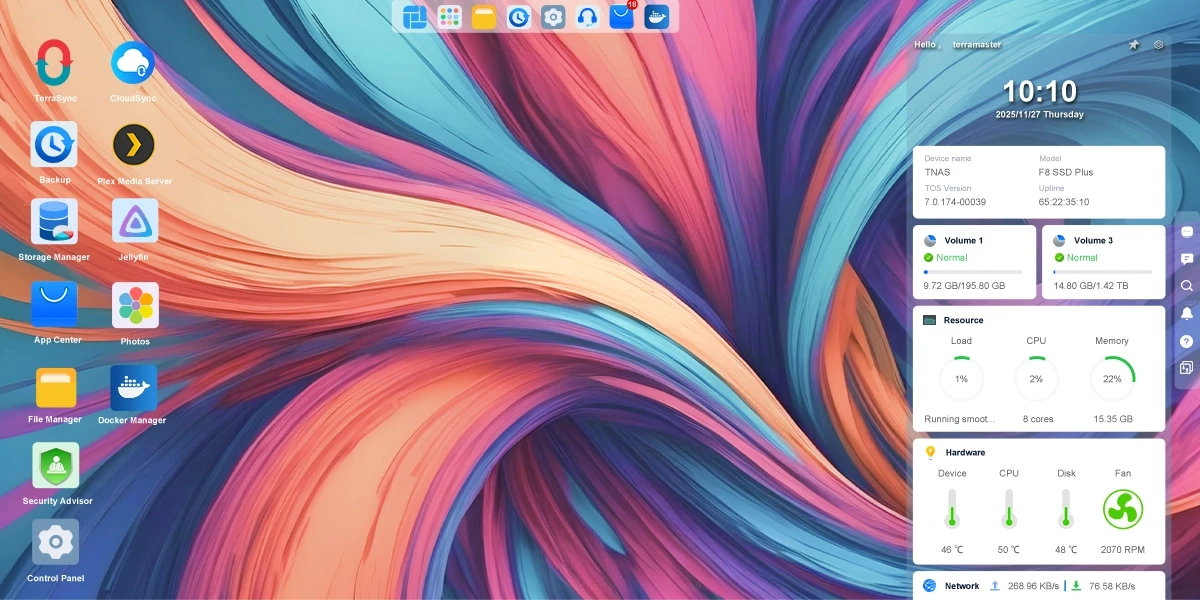Open the desktop layout icon in the top dock

[414, 16]
